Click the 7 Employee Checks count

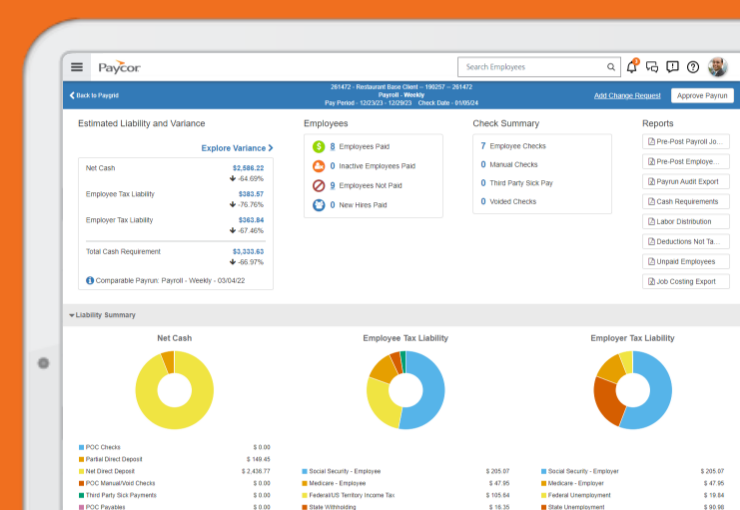pos(483,146)
